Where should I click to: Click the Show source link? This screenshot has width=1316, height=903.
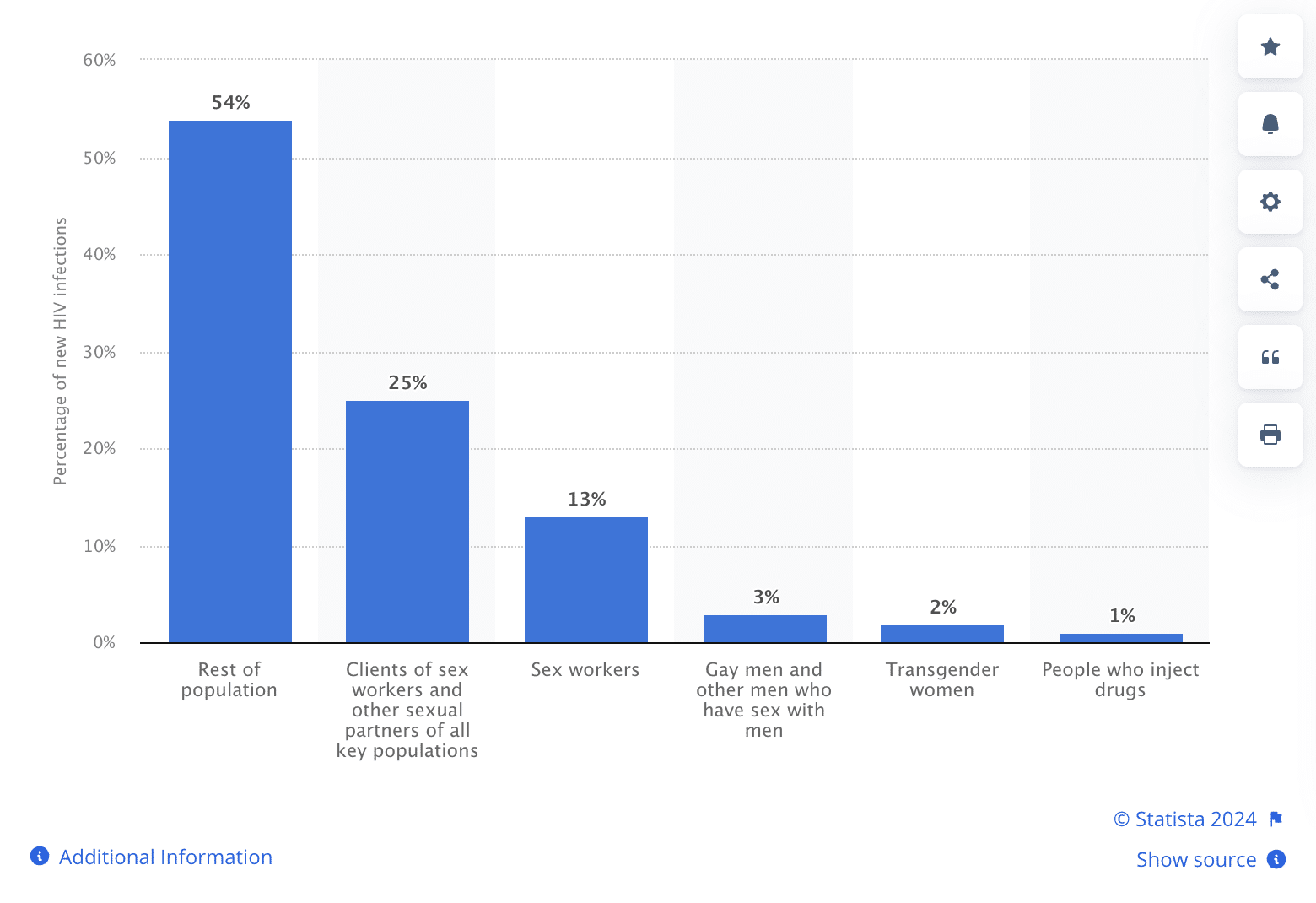coord(1196,859)
